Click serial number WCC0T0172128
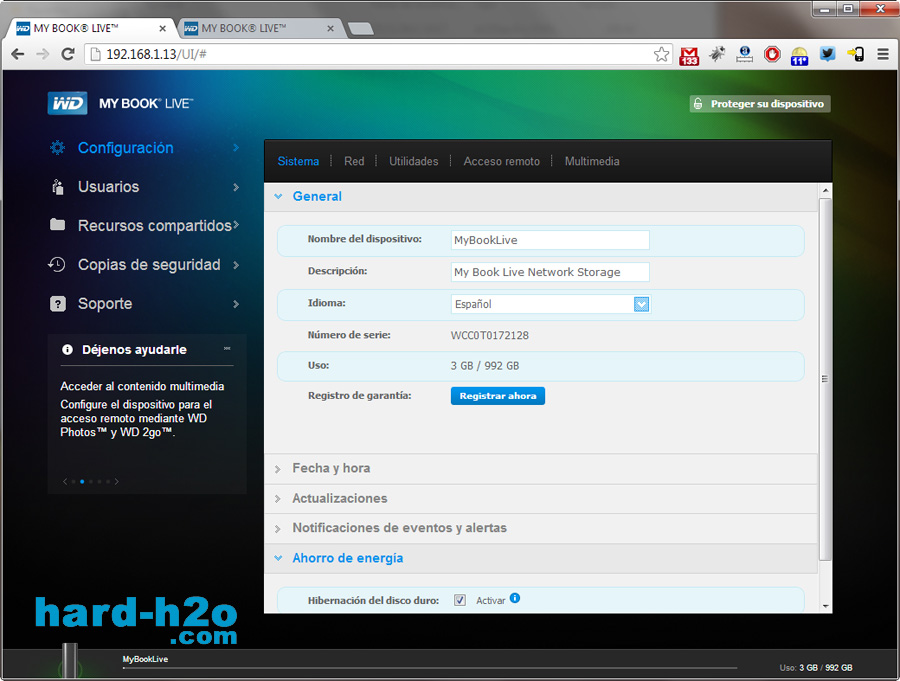The width and height of the screenshot is (900, 681). pyautogui.click(x=490, y=335)
